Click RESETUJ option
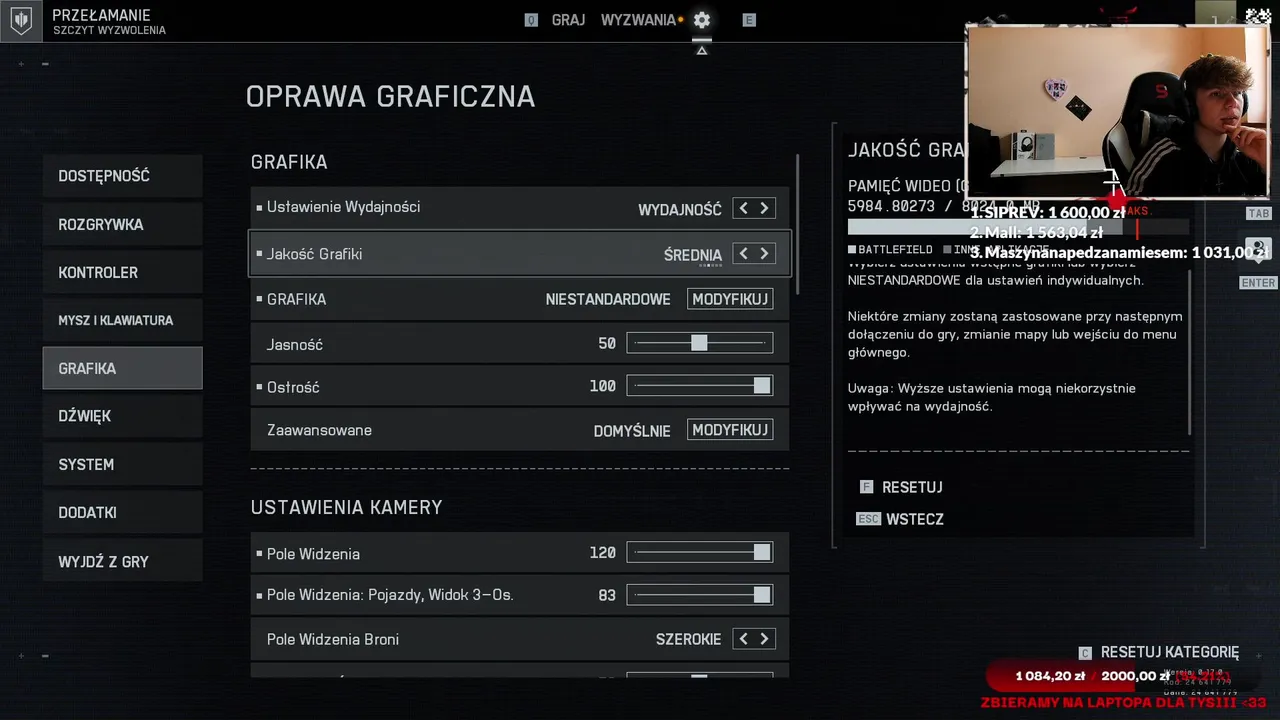The width and height of the screenshot is (1280, 720). (912, 487)
